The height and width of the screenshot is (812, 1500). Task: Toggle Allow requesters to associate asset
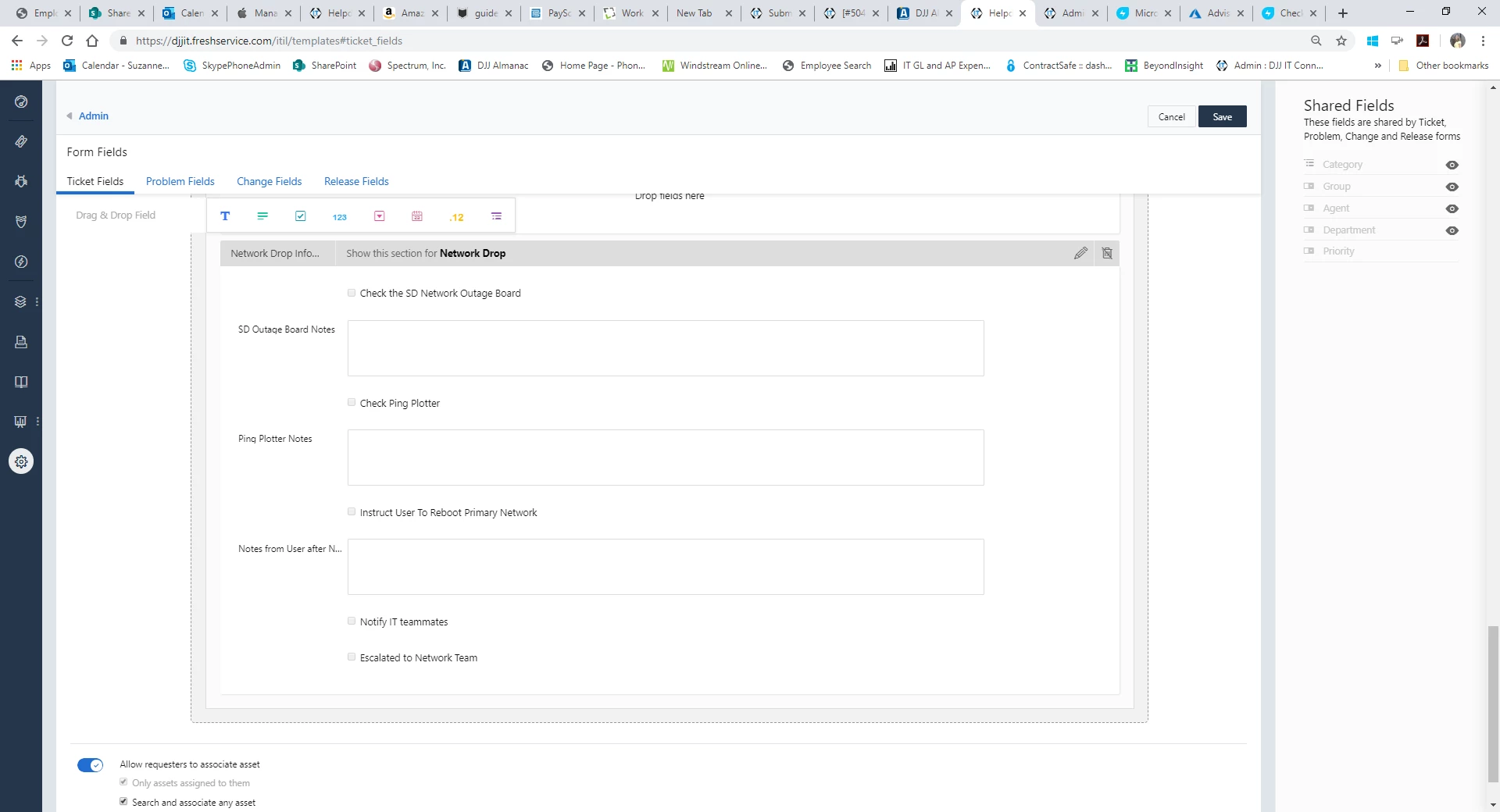(x=90, y=765)
